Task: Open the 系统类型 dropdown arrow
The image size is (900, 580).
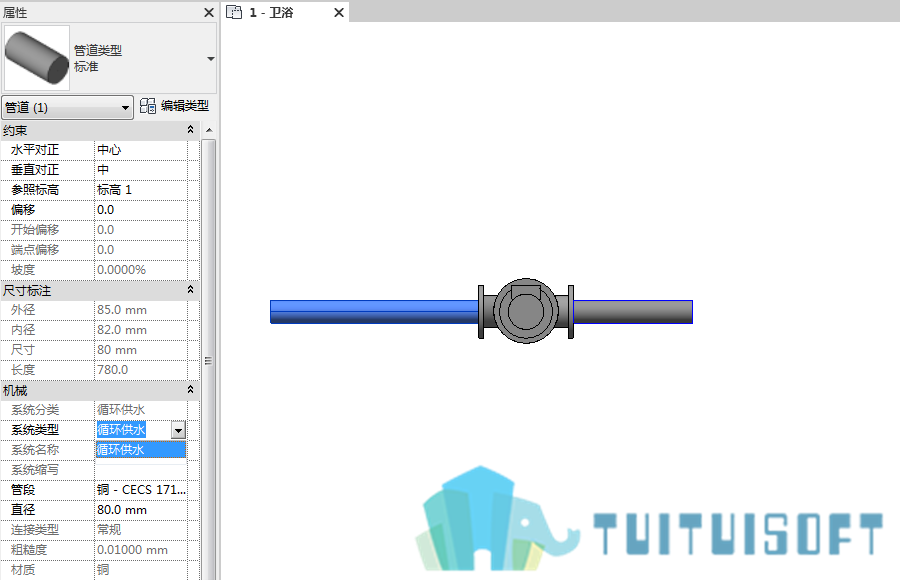Action: (x=179, y=430)
